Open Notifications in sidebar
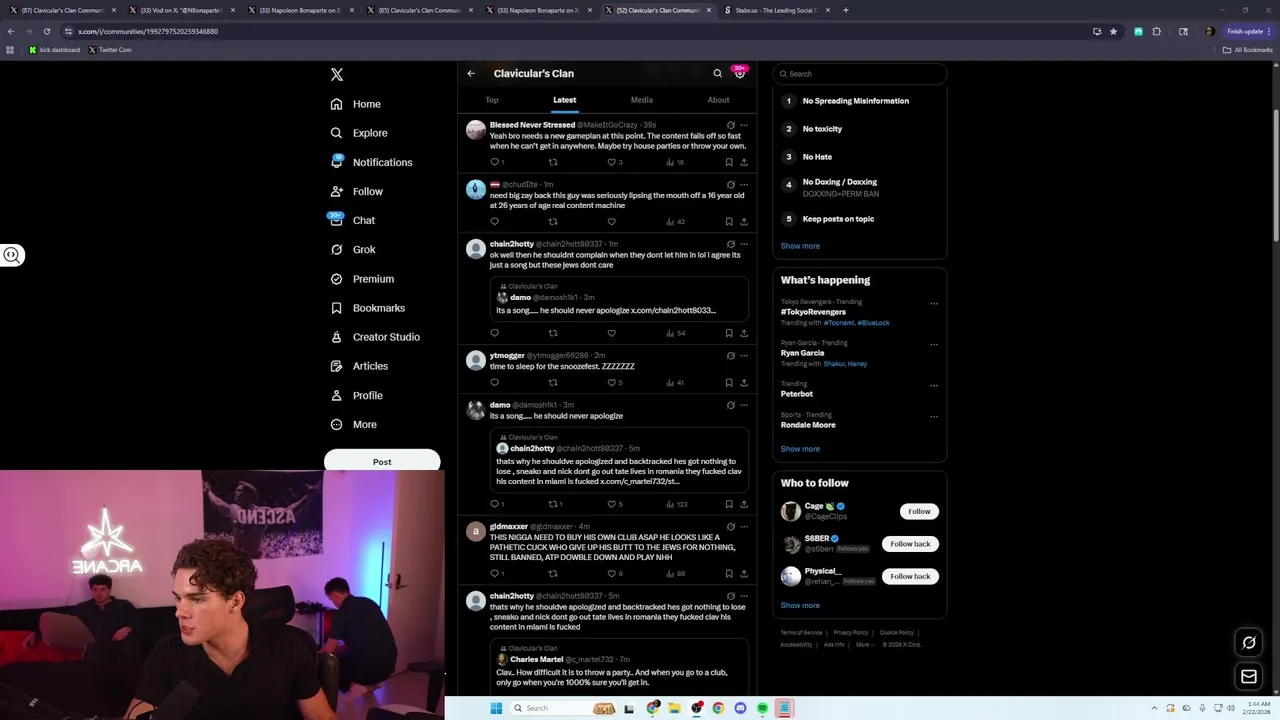 tap(371, 162)
